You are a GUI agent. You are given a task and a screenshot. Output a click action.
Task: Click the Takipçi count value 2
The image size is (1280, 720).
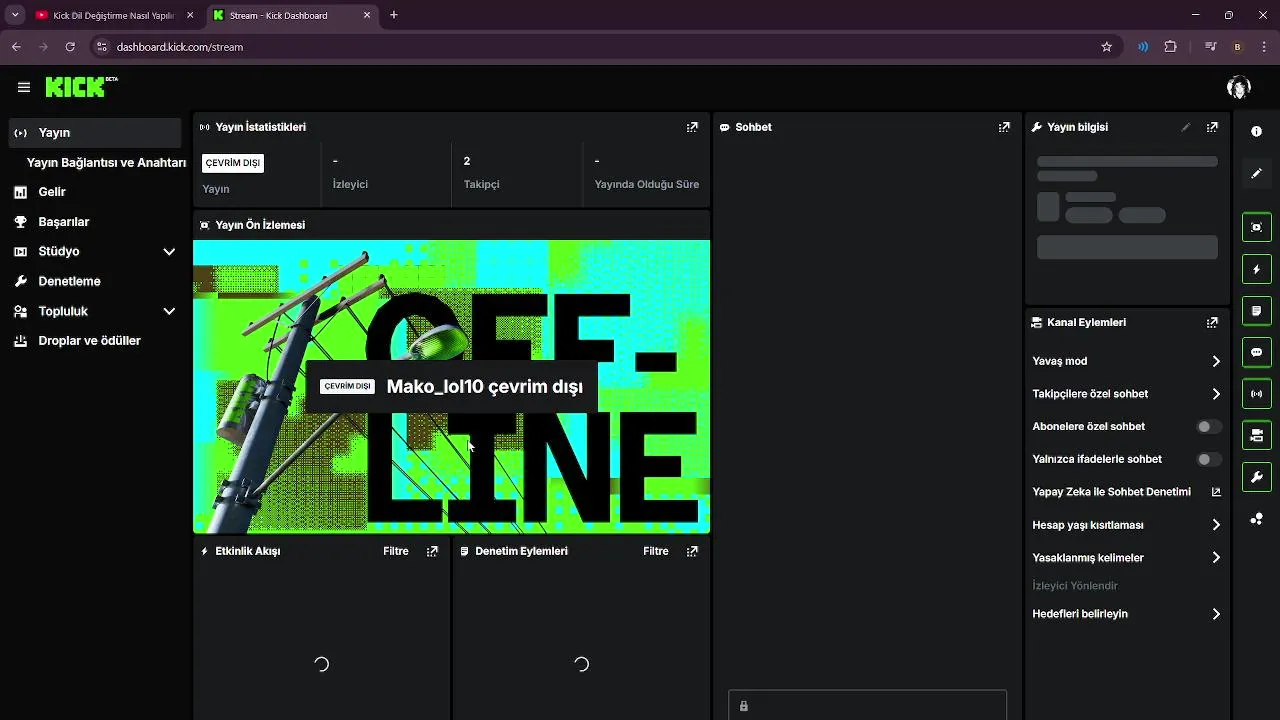467,161
